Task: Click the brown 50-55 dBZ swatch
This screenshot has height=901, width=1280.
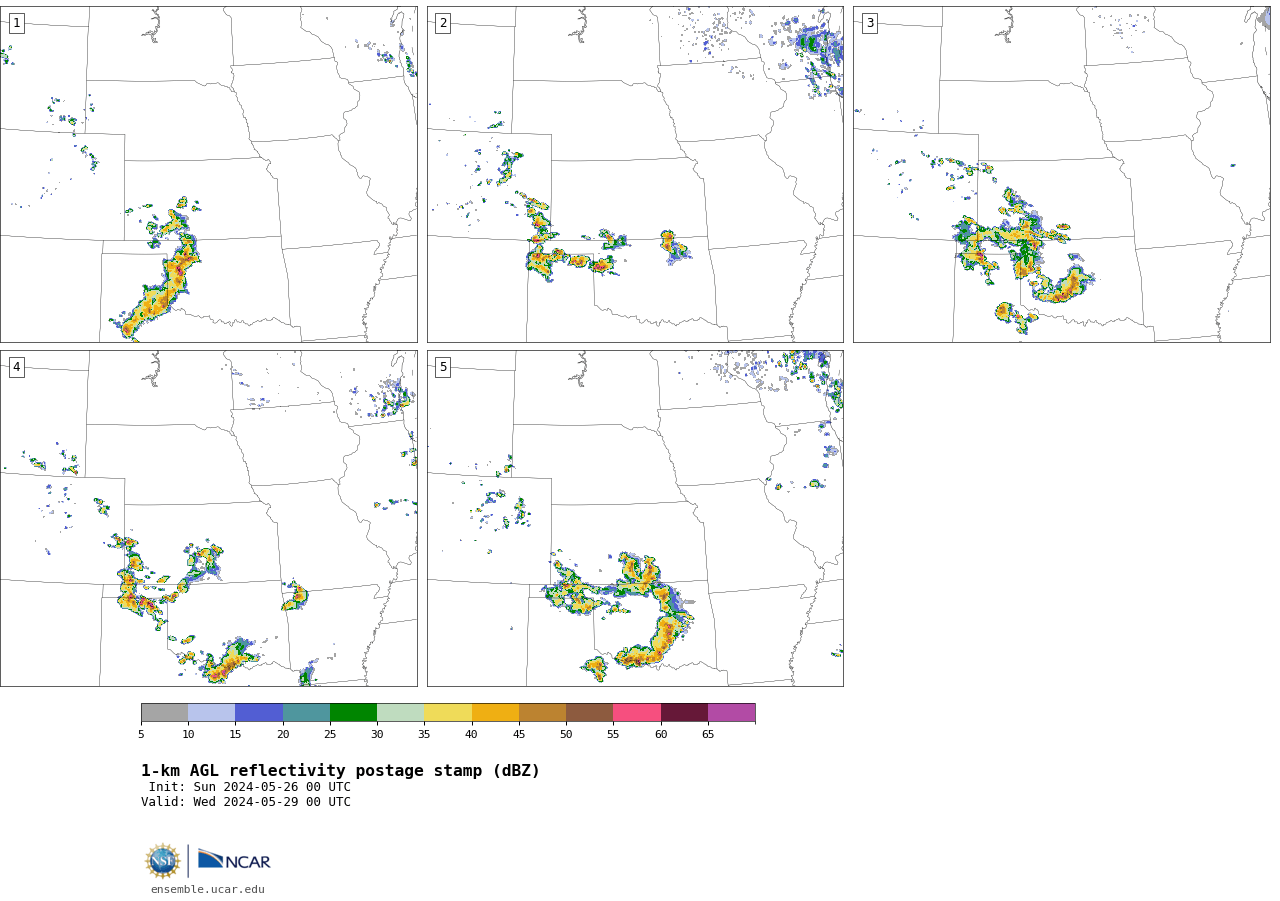Action: (590, 713)
